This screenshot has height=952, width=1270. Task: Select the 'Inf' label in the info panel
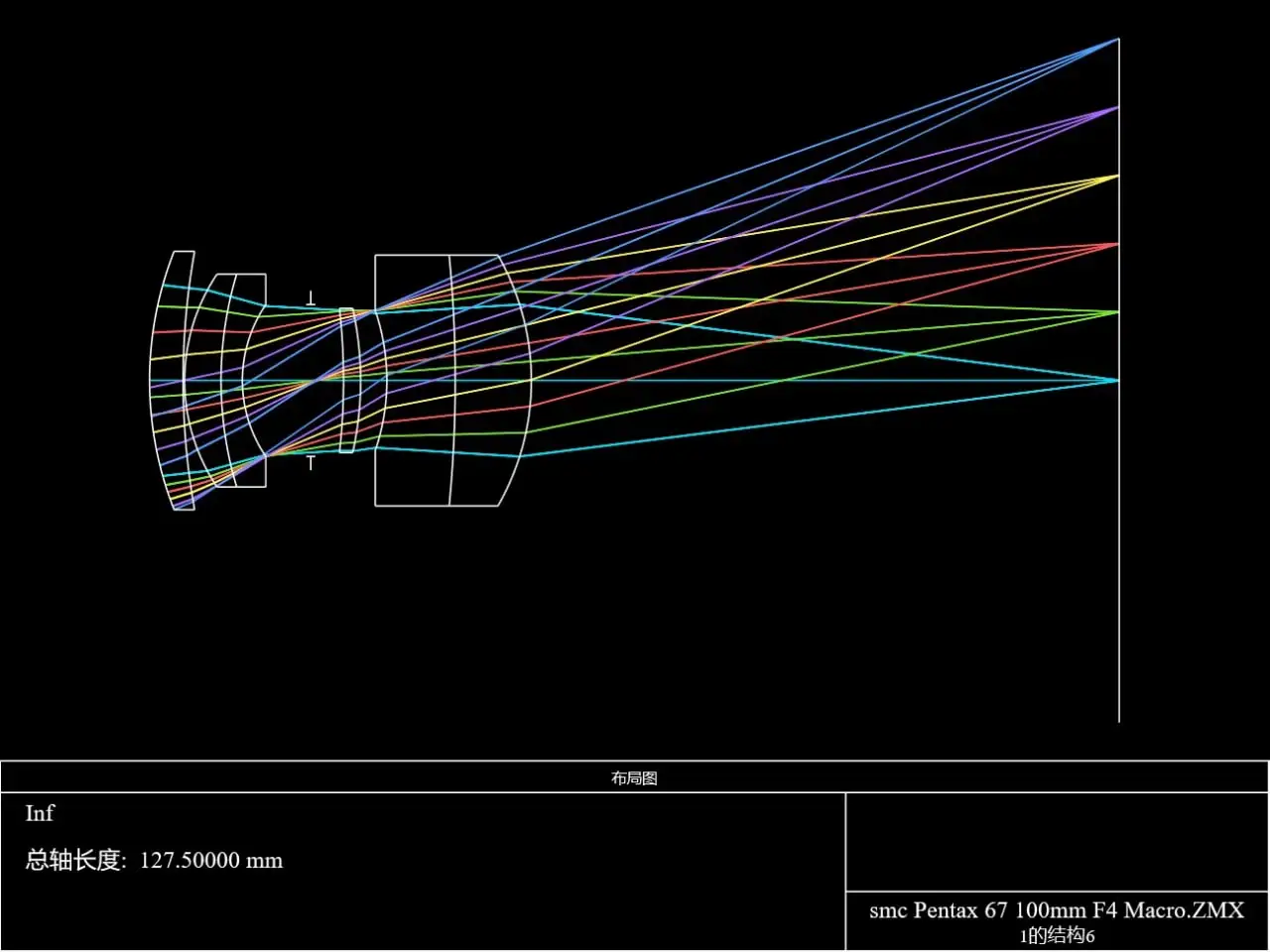click(x=40, y=813)
